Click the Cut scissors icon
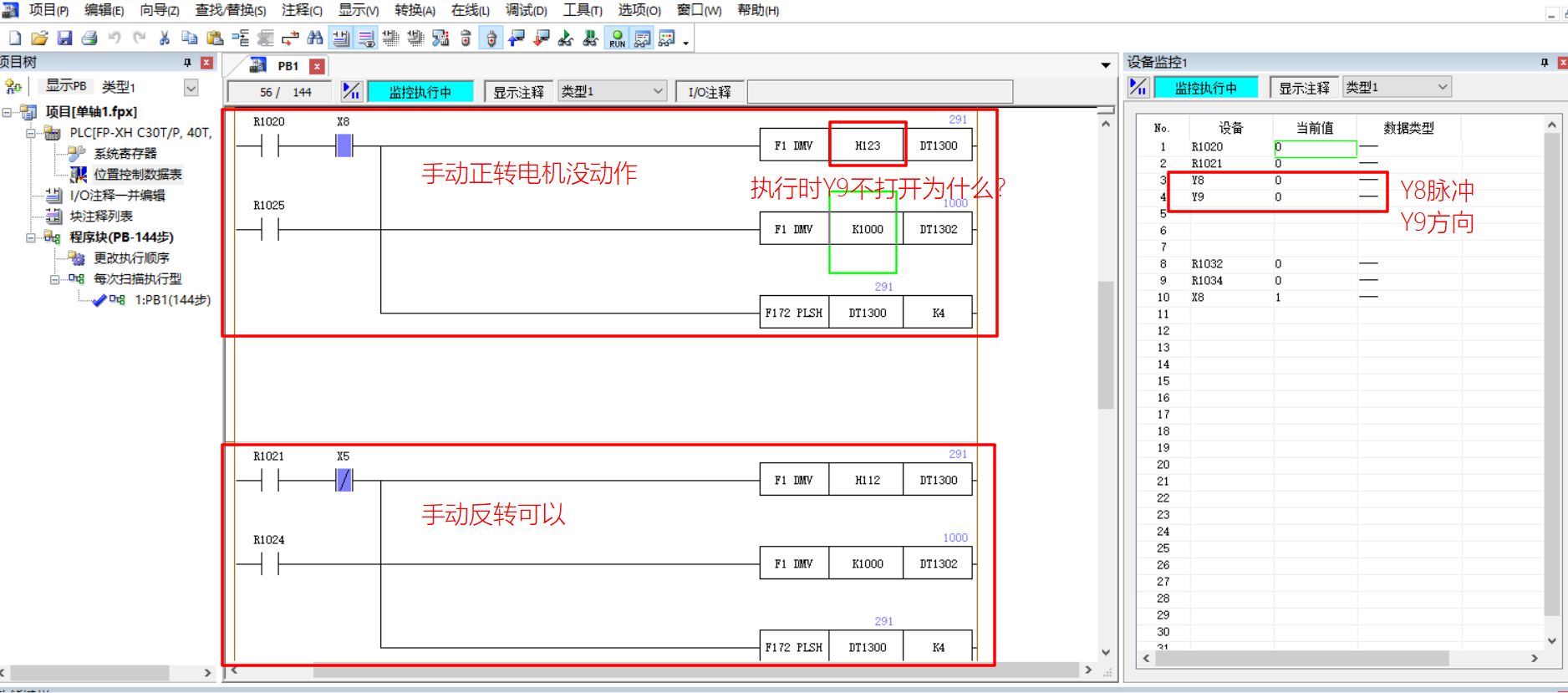1568x693 pixels. (x=165, y=38)
